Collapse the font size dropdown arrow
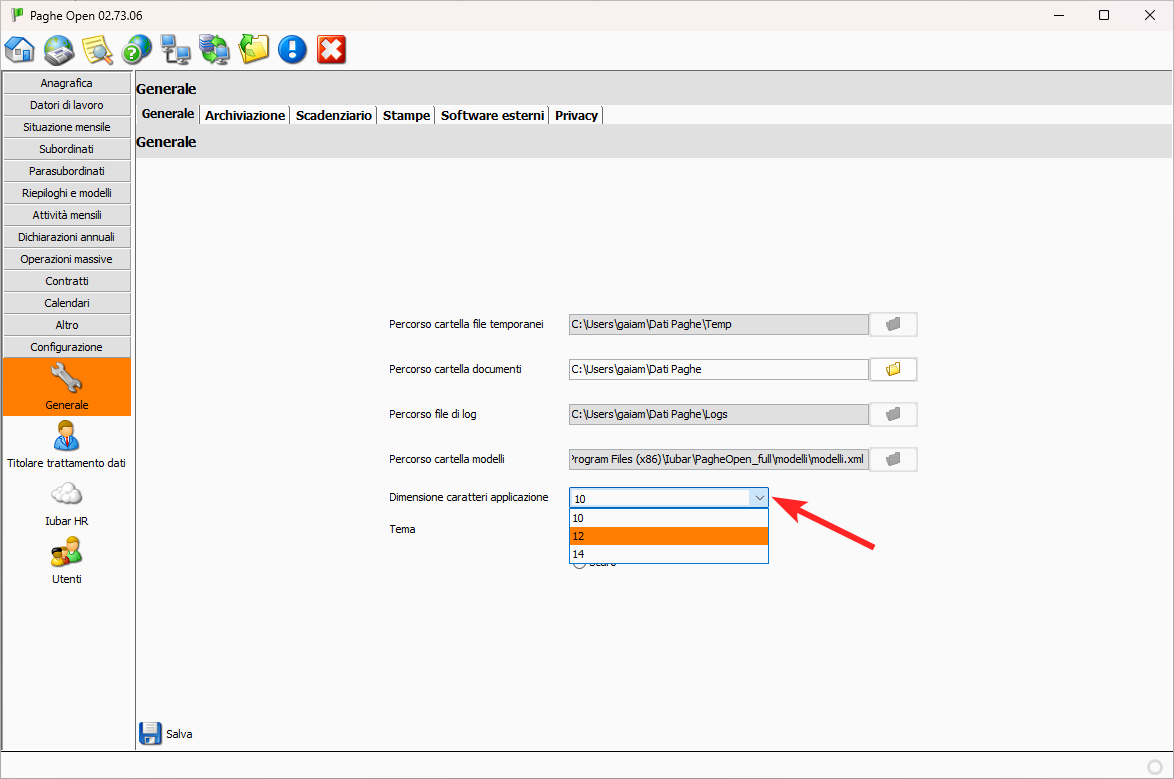This screenshot has height=779, width=1174. point(759,497)
